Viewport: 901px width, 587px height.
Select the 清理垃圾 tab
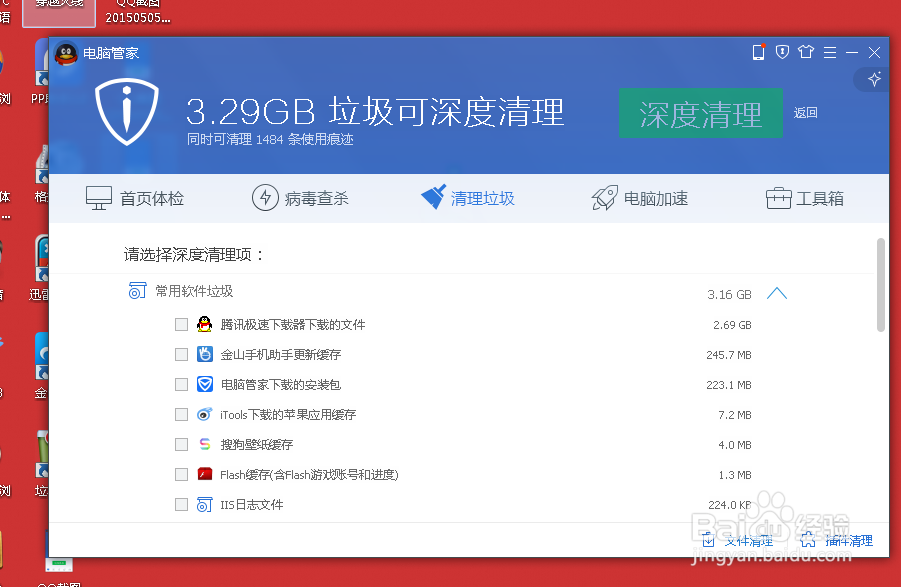click(x=468, y=198)
